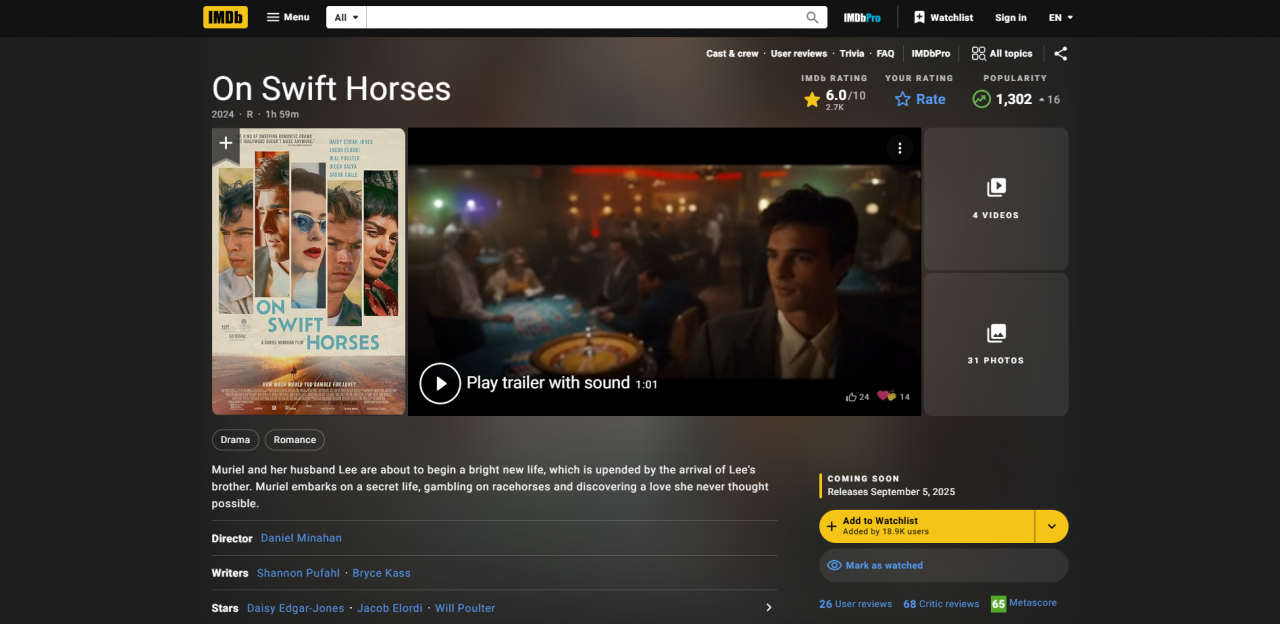The image size is (1280, 624).
Task: Click Sign in
Action: coord(1011,17)
